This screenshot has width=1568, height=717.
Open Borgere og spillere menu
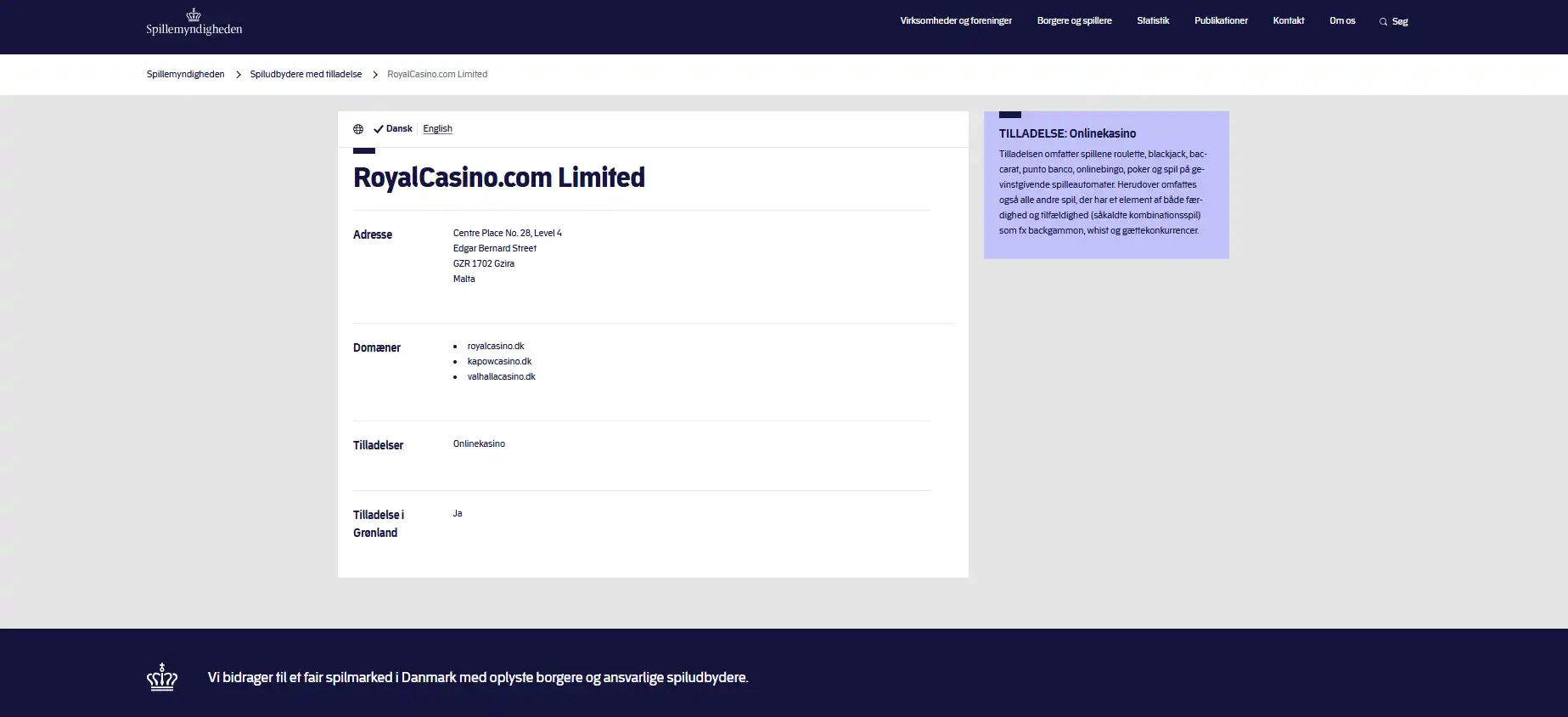coord(1074,20)
